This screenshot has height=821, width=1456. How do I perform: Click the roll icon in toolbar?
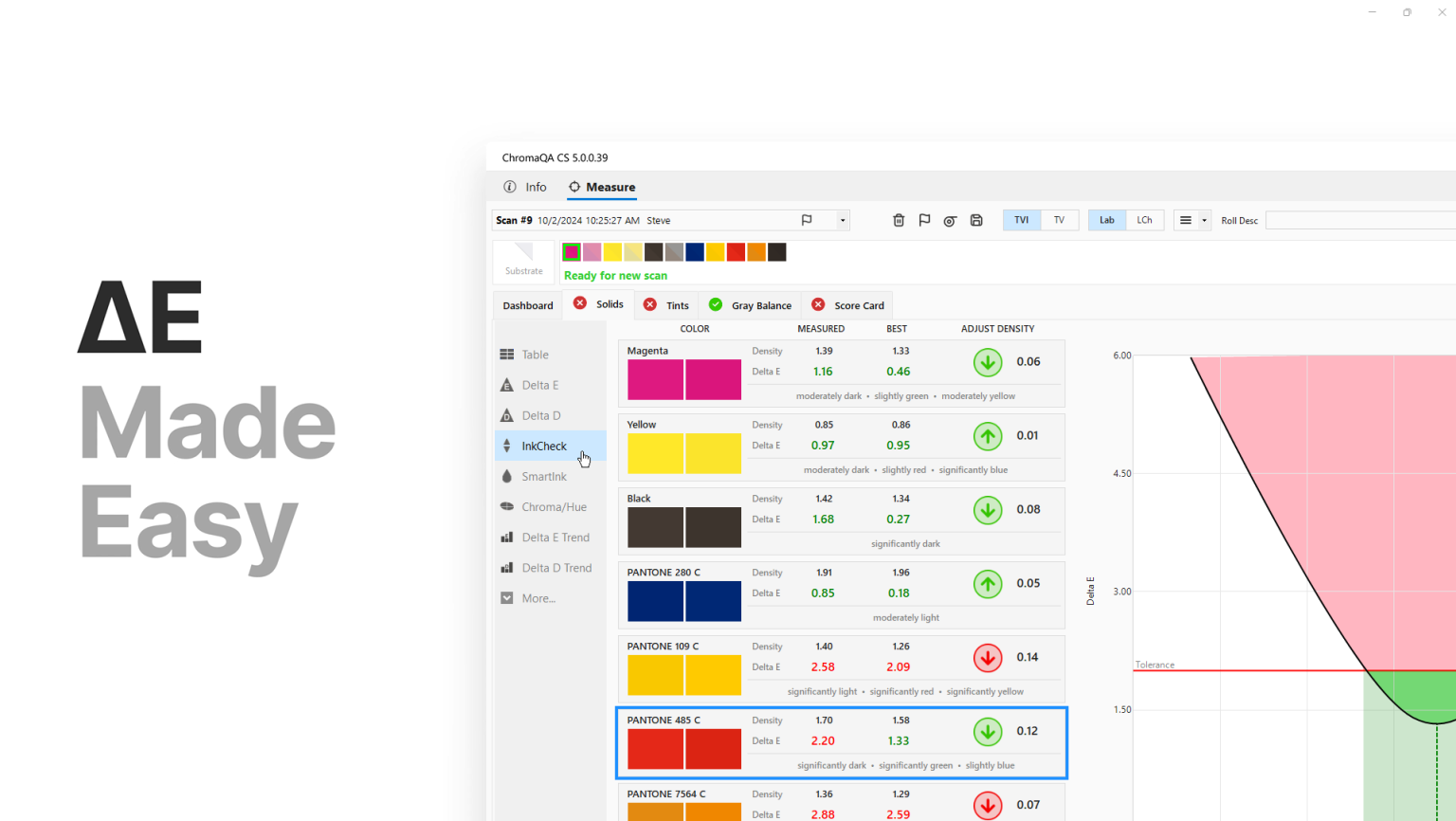(x=950, y=221)
